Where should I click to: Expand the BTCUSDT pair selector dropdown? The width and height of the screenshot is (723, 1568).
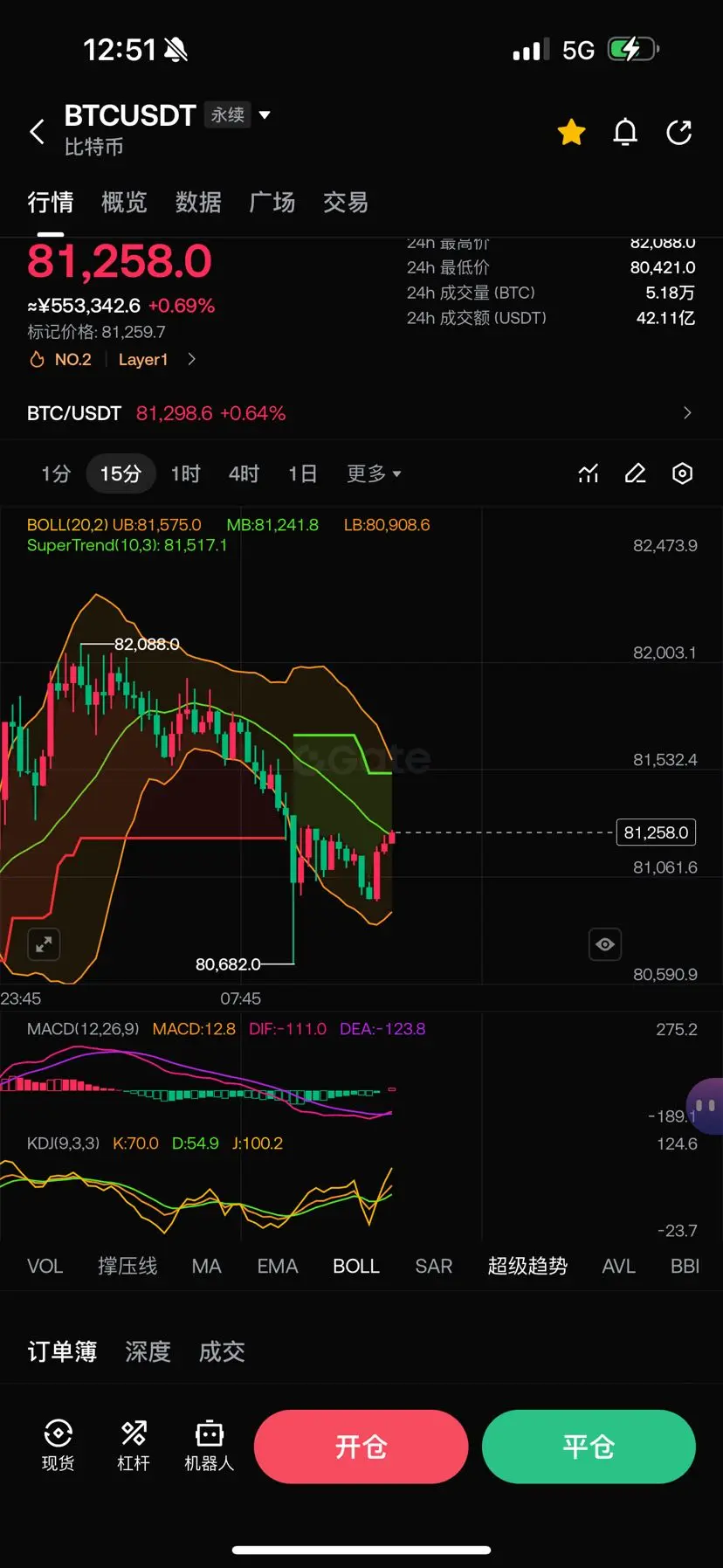pyautogui.click(x=265, y=114)
